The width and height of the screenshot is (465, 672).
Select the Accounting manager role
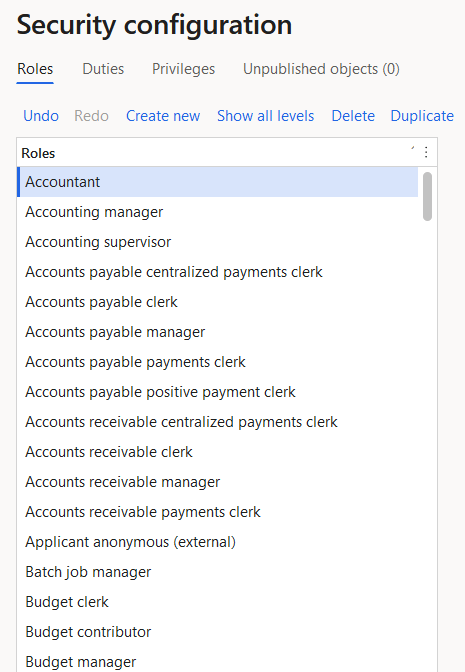click(217, 212)
